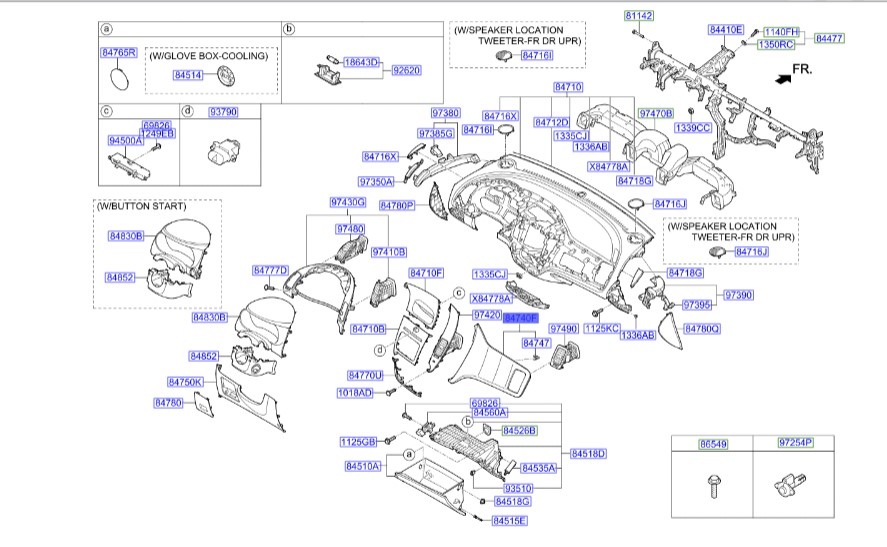Click part number link 84526B
887x547 pixels.
coord(519,430)
